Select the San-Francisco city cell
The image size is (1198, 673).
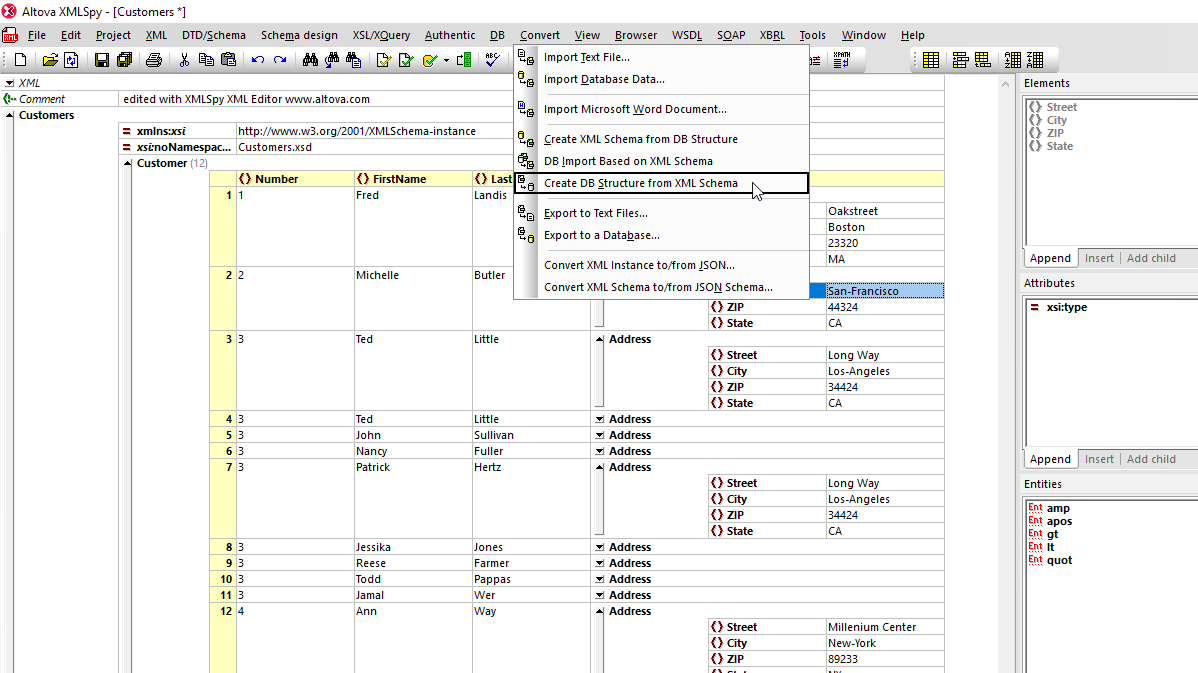point(885,291)
